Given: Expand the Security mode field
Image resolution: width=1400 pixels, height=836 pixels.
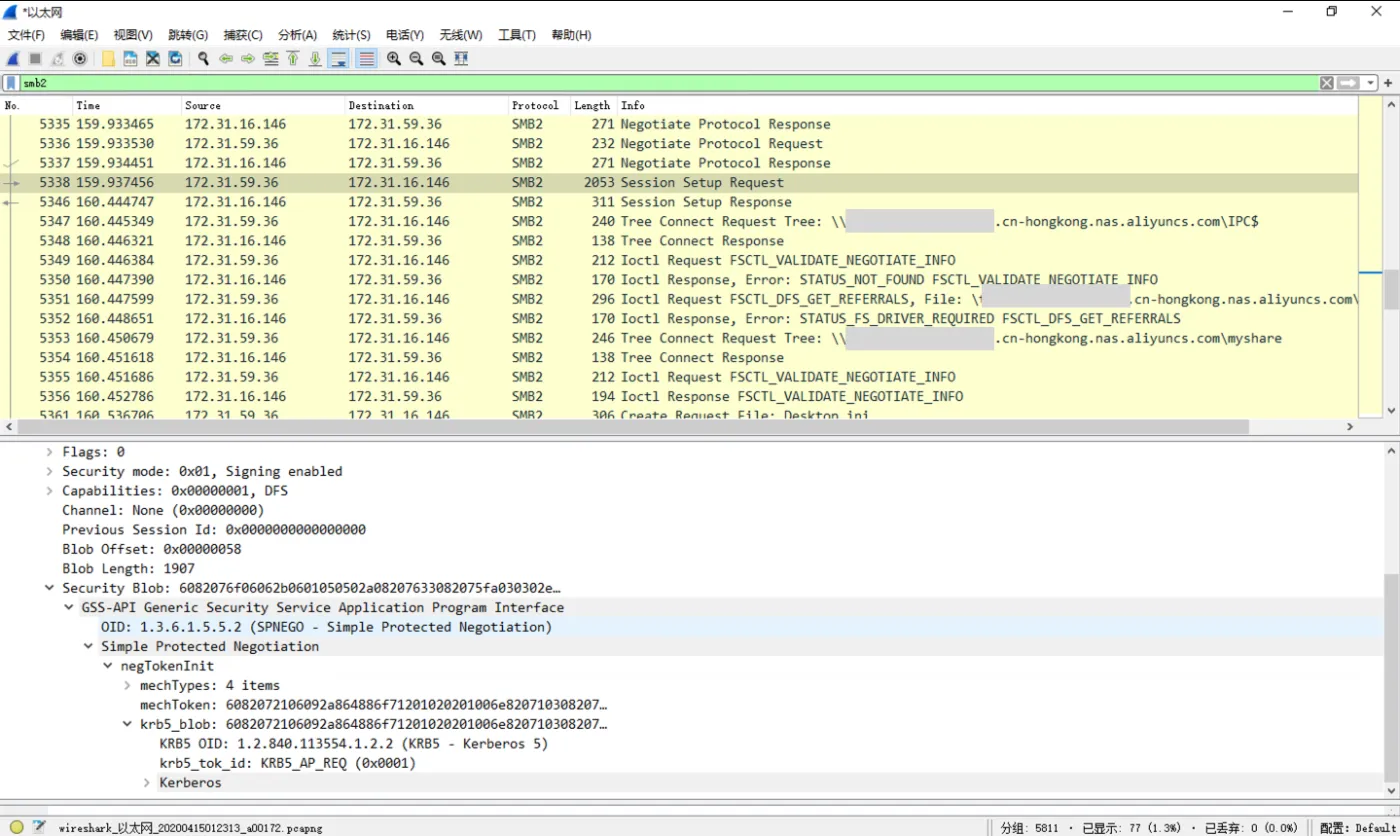Looking at the screenshot, I should click(50, 471).
